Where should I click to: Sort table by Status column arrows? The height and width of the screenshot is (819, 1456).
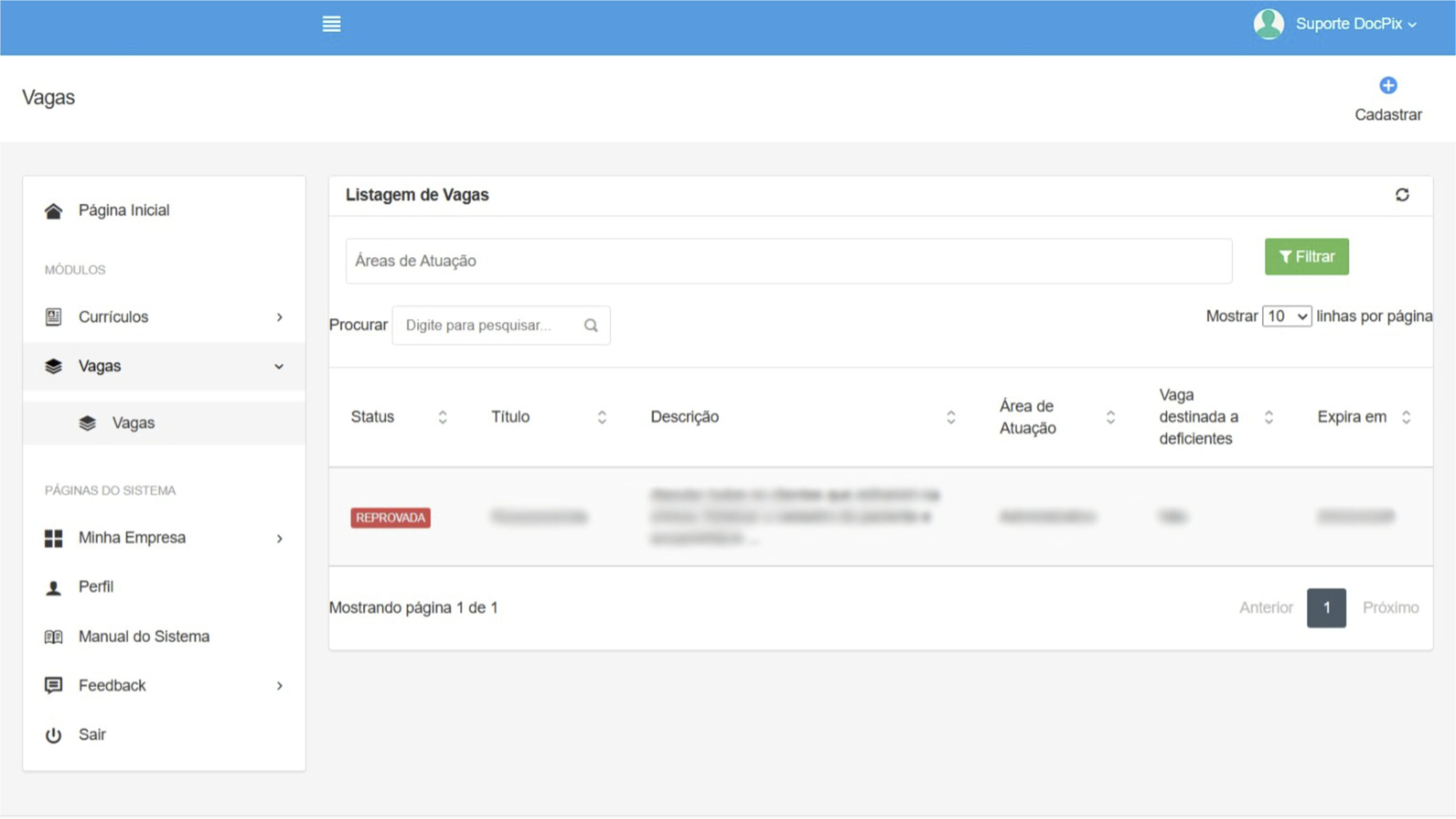[442, 417]
